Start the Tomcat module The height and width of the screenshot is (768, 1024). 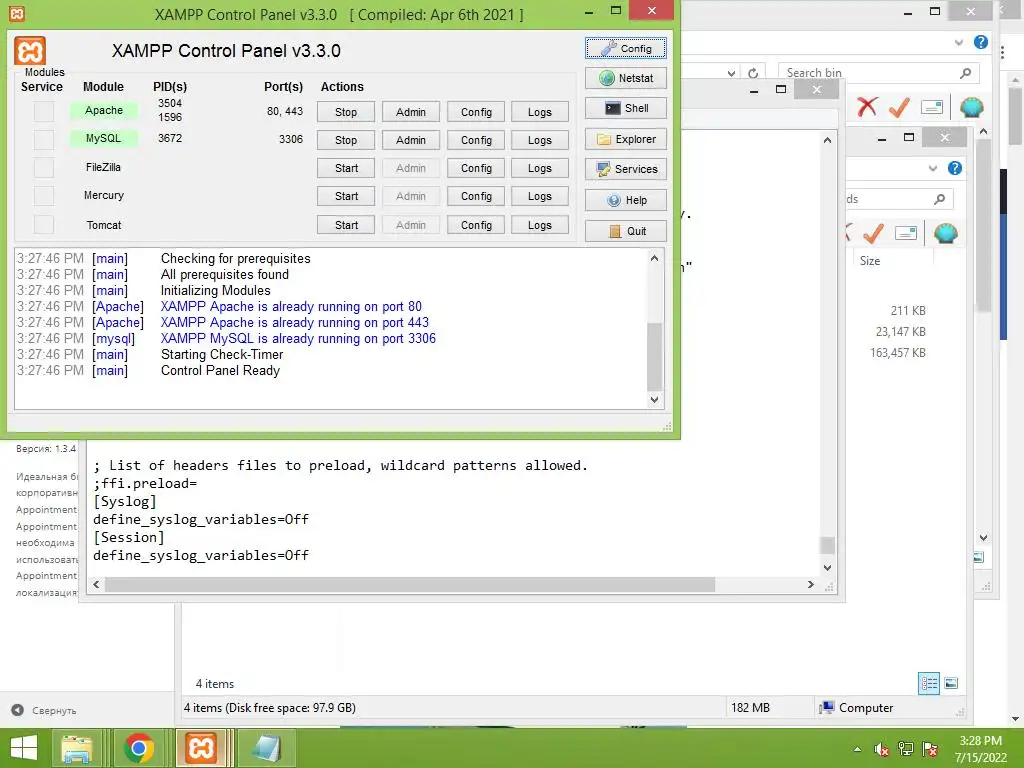[x=346, y=225]
